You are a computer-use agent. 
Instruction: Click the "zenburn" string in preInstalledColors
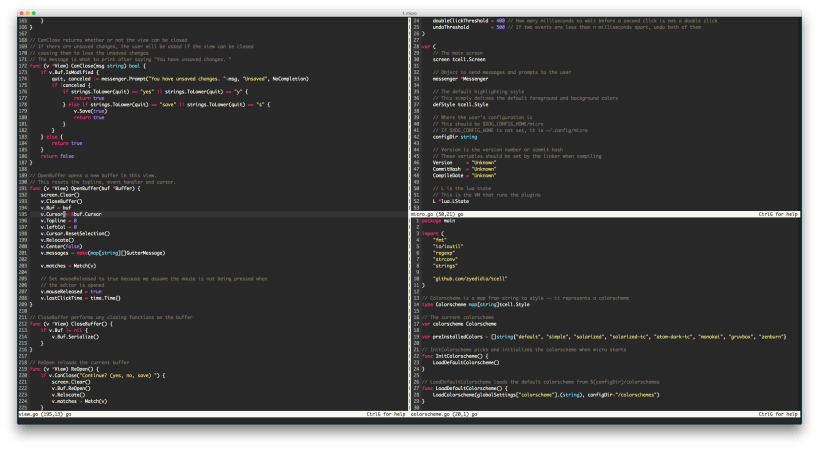[x=772, y=337]
